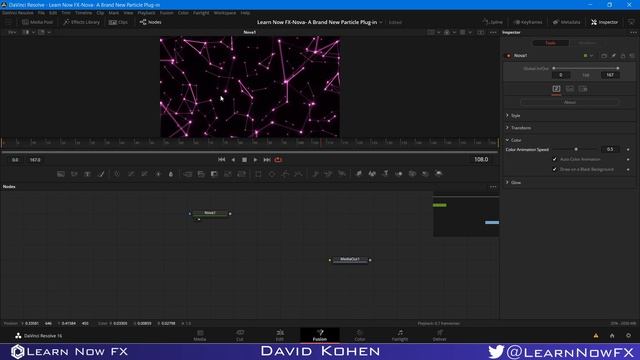640x360 pixels.
Task: Expand the Style section
Action: [507, 116]
